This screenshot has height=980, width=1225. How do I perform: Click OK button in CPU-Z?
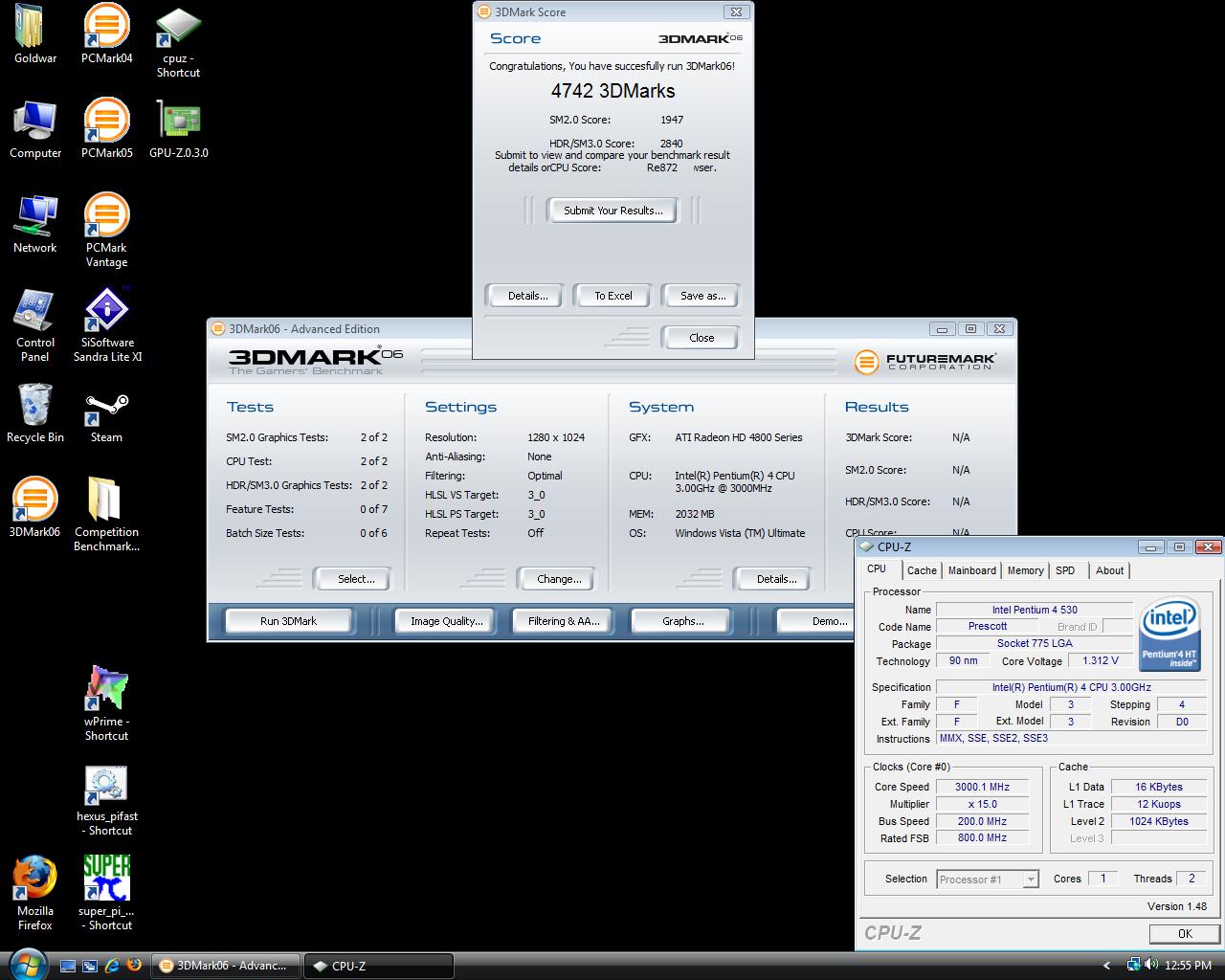(1185, 933)
